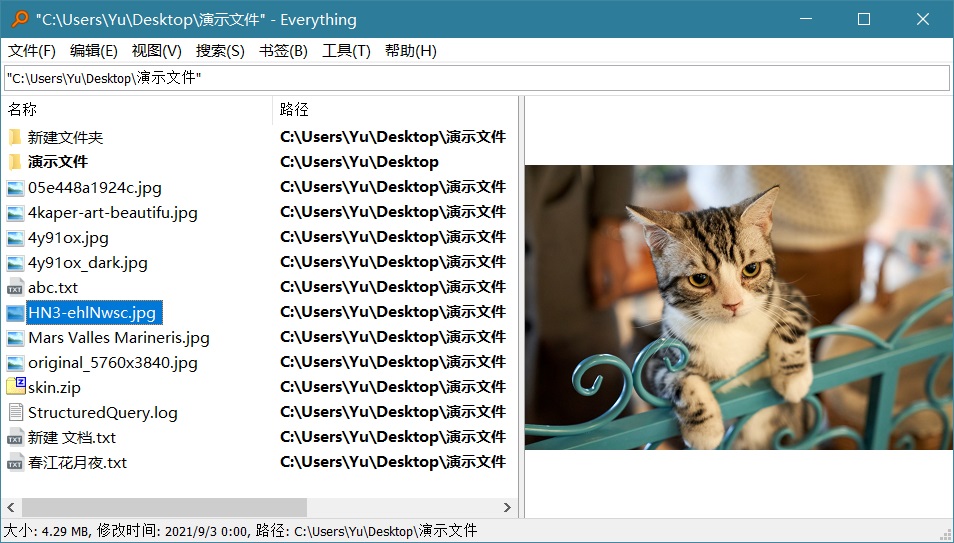Open the 文件(F) menu
This screenshot has height=543, width=954.
coord(32,51)
